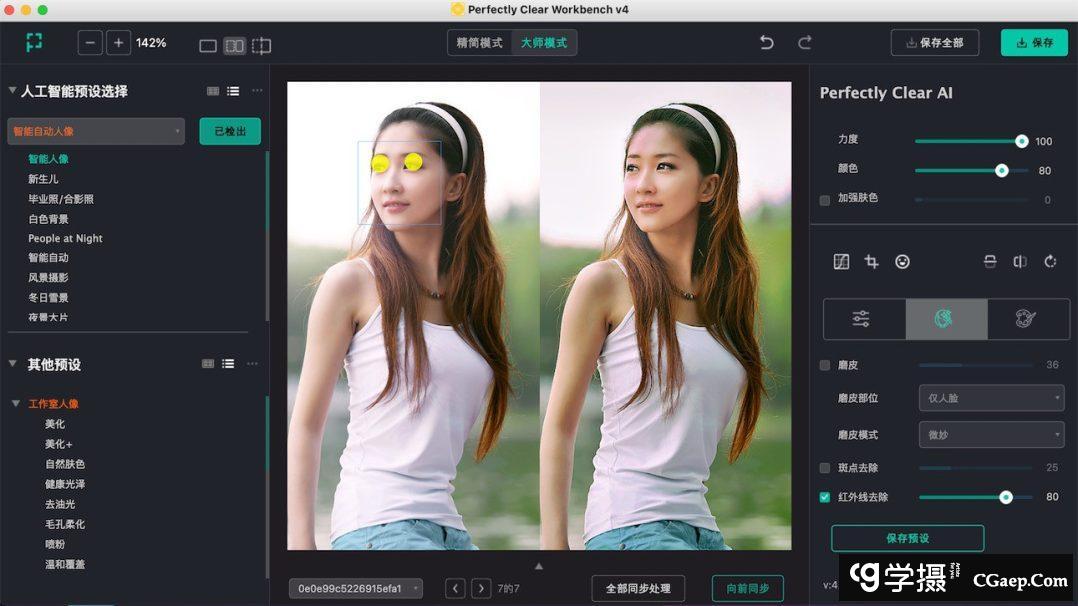Open the 智能自动人像 preset dropdown
1078x606 pixels.
click(96, 131)
